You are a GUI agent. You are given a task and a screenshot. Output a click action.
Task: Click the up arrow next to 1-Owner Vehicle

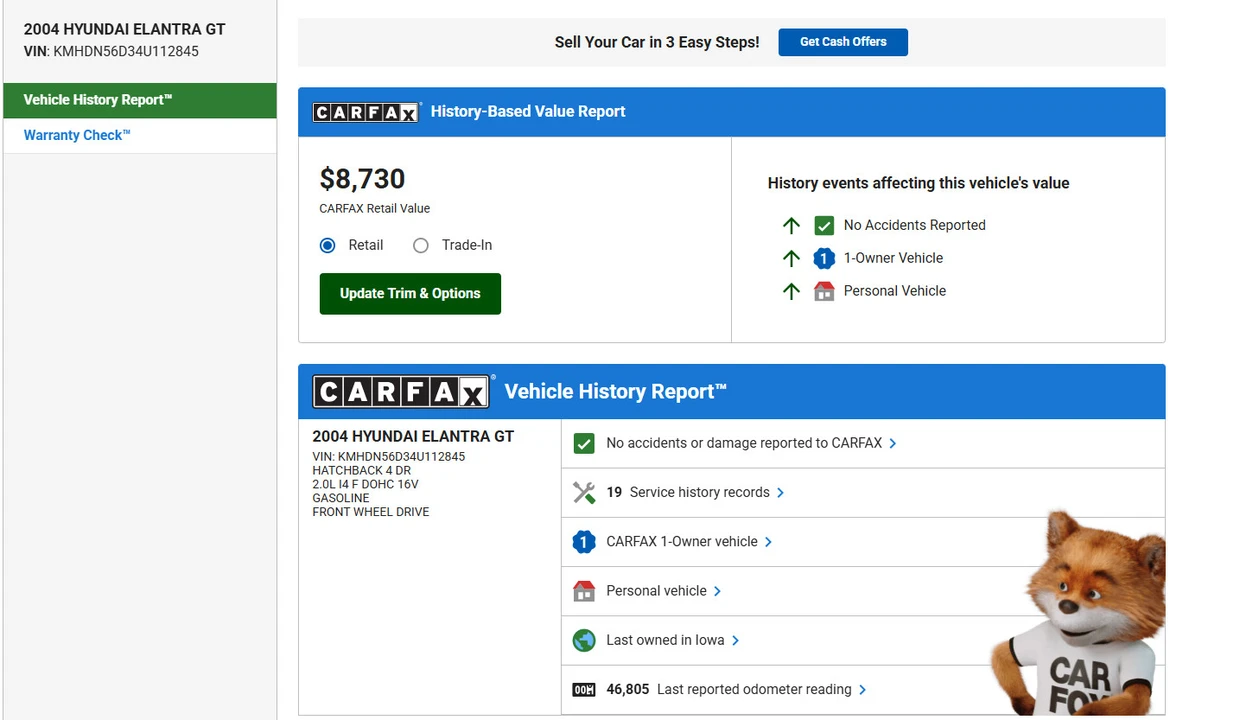[x=791, y=259]
